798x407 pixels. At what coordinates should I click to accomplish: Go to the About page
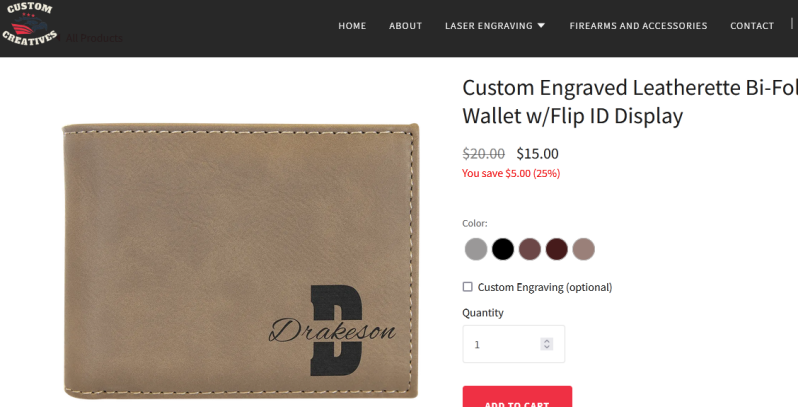click(406, 25)
